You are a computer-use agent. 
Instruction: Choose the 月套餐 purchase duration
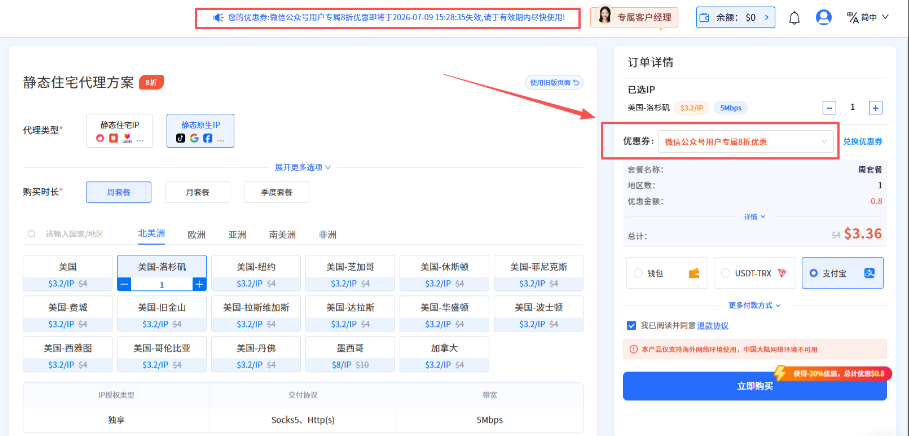pyautogui.click(x=198, y=192)
